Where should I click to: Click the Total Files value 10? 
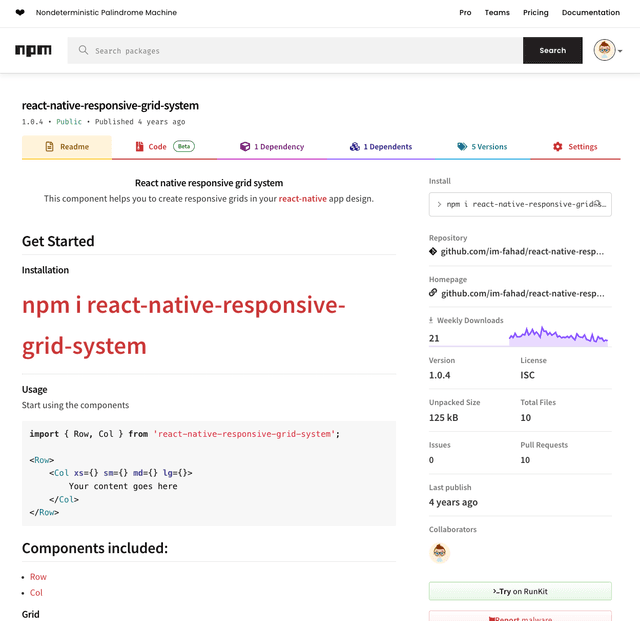click(x=526, y=418)
